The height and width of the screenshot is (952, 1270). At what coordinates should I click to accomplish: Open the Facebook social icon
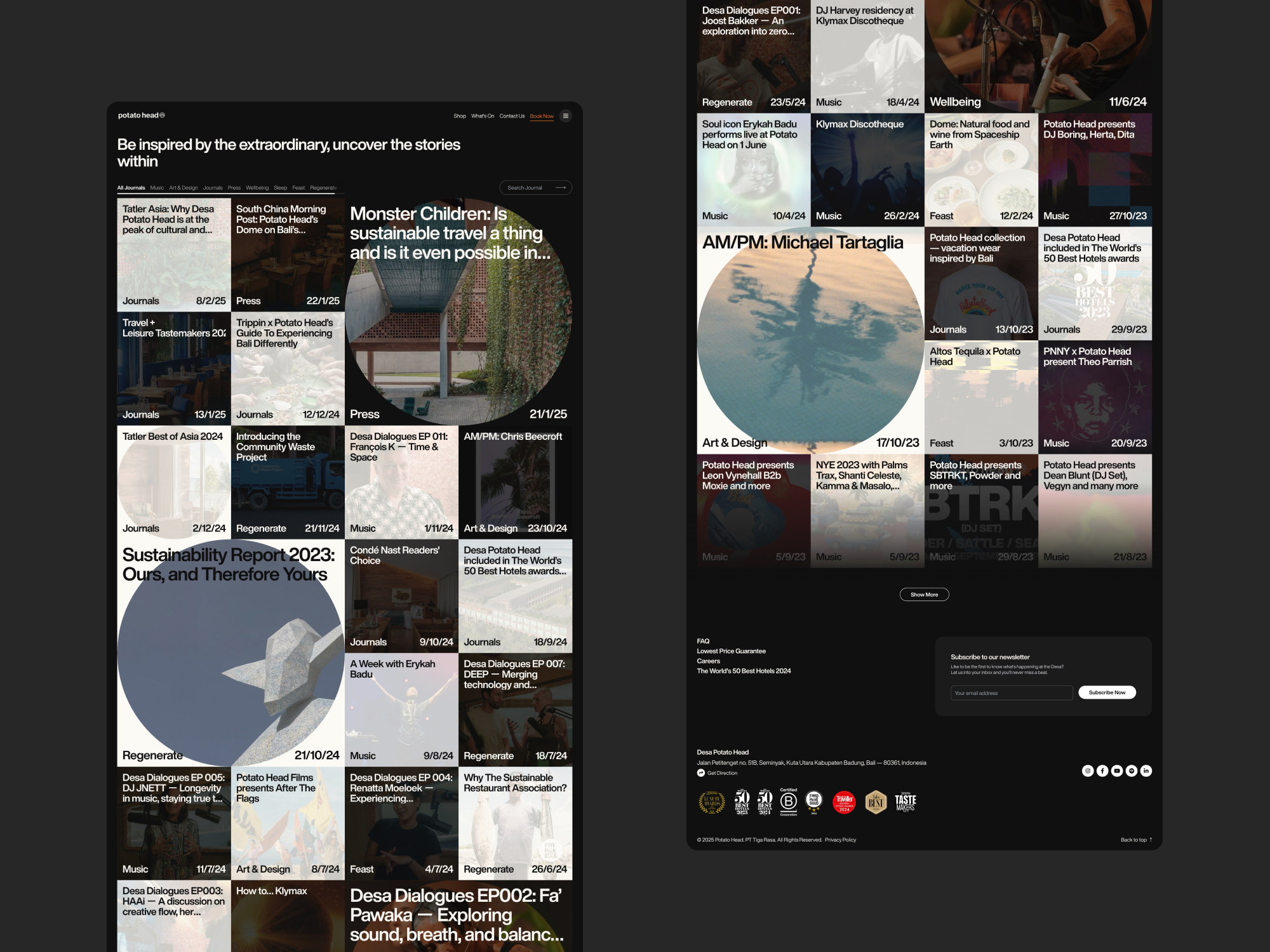click(x=1102, y=770)
